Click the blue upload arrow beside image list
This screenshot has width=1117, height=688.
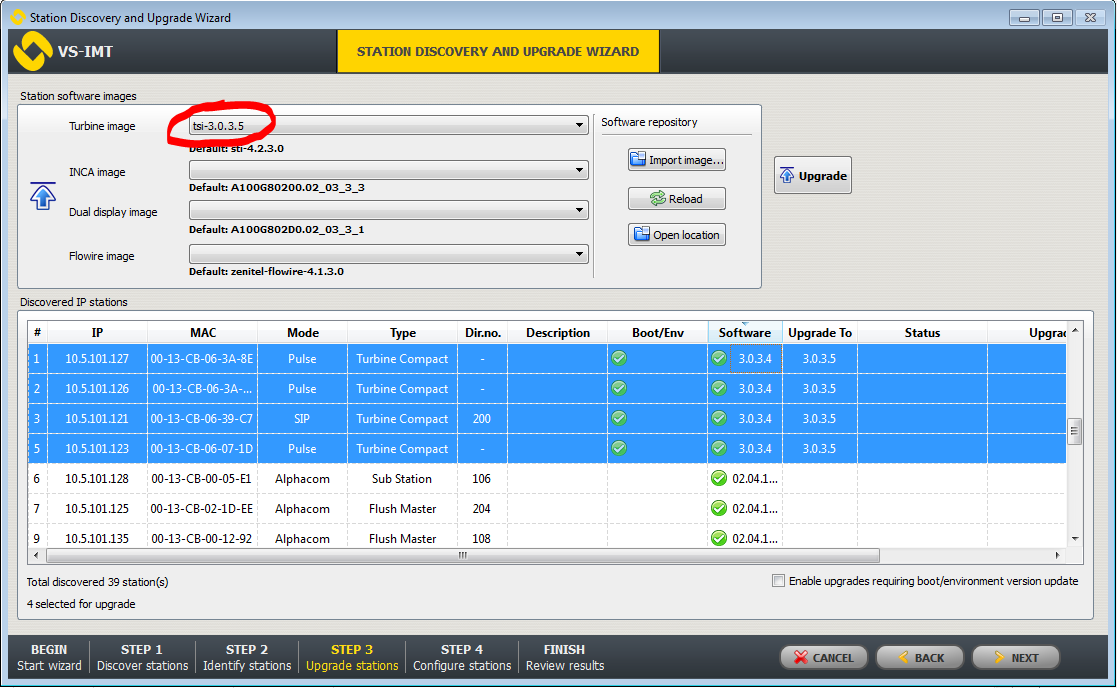(x=43, y=195)
